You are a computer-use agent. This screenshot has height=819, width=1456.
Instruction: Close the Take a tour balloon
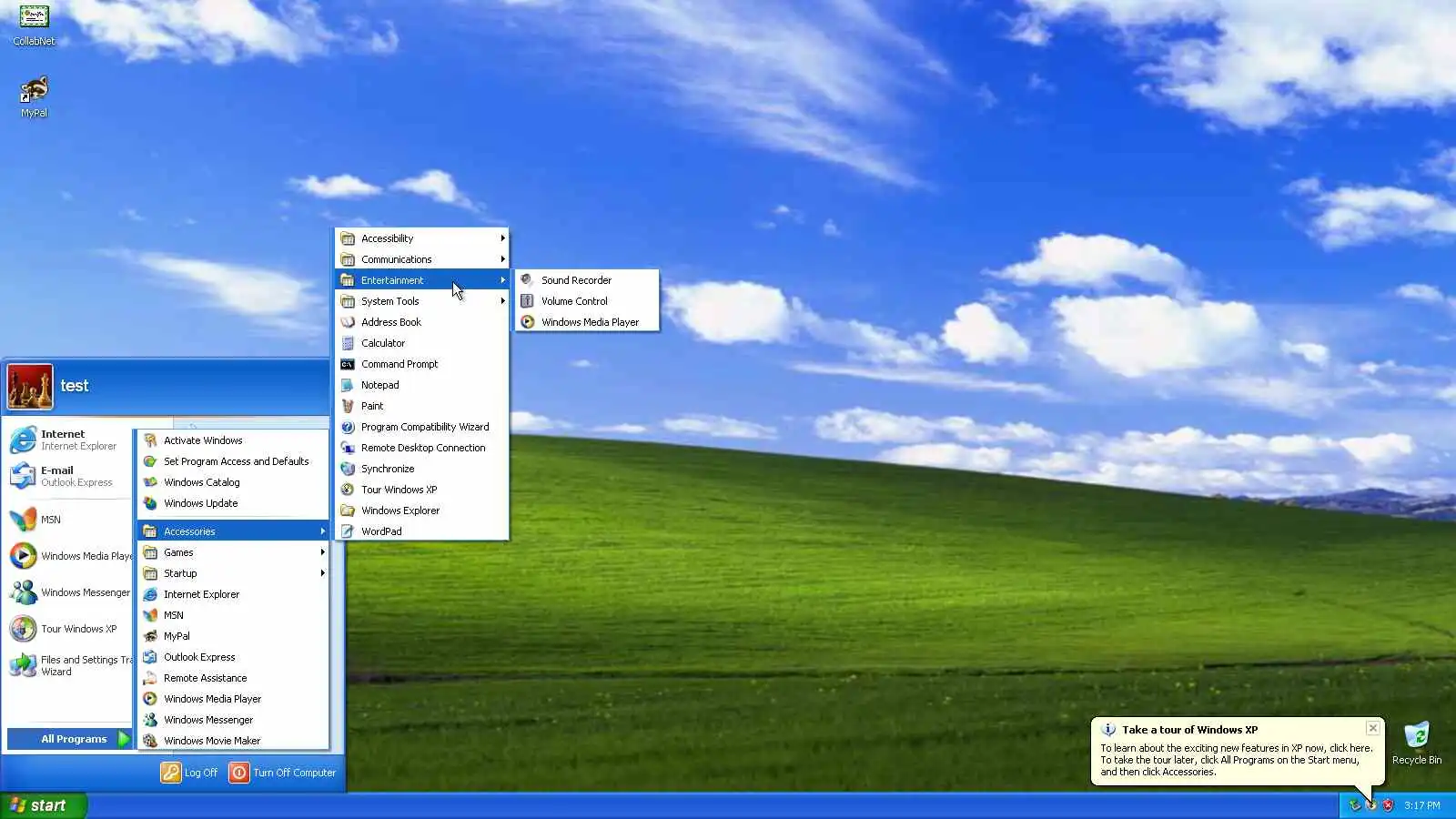(1373, 728)
